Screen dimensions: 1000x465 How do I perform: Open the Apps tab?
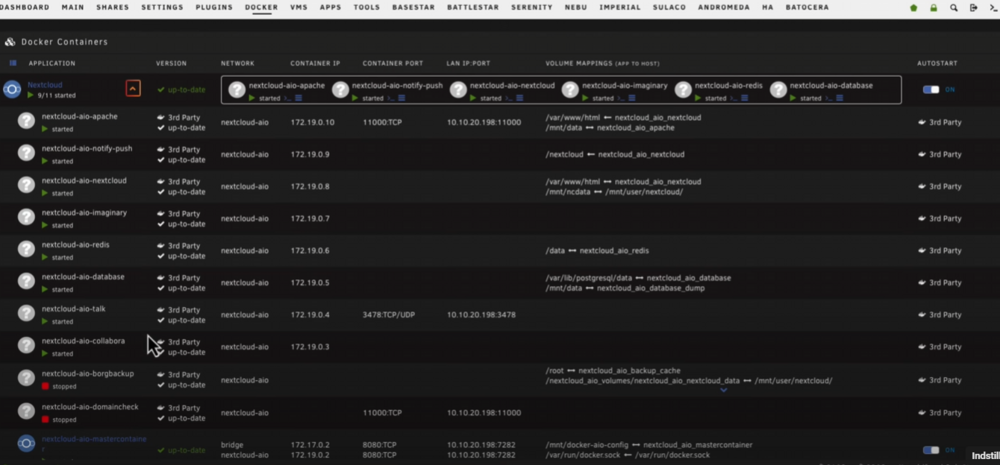click(x=330, y=7)
